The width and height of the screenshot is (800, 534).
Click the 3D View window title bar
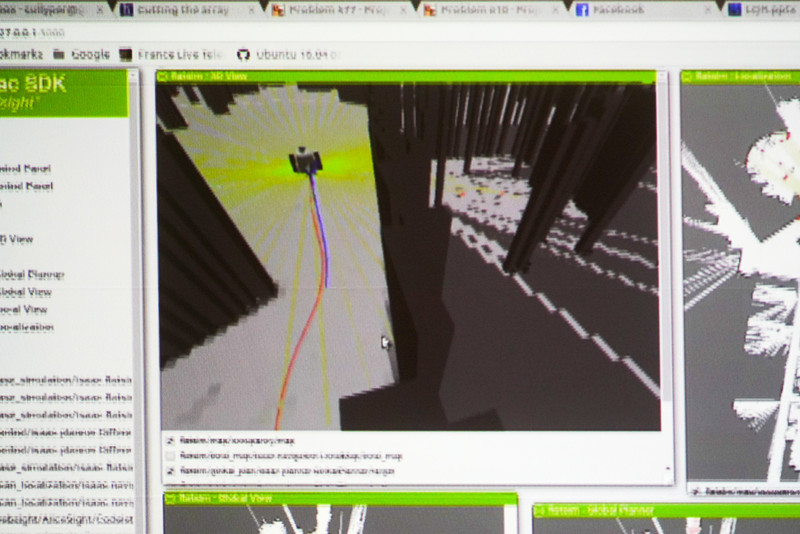point(406,77)
